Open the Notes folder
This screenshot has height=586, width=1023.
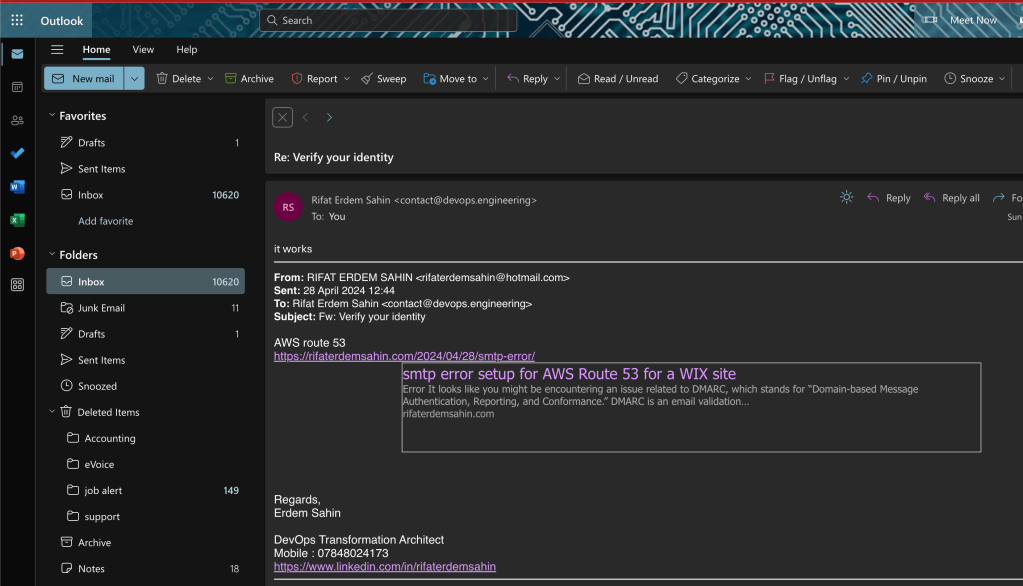pos(145,568)
